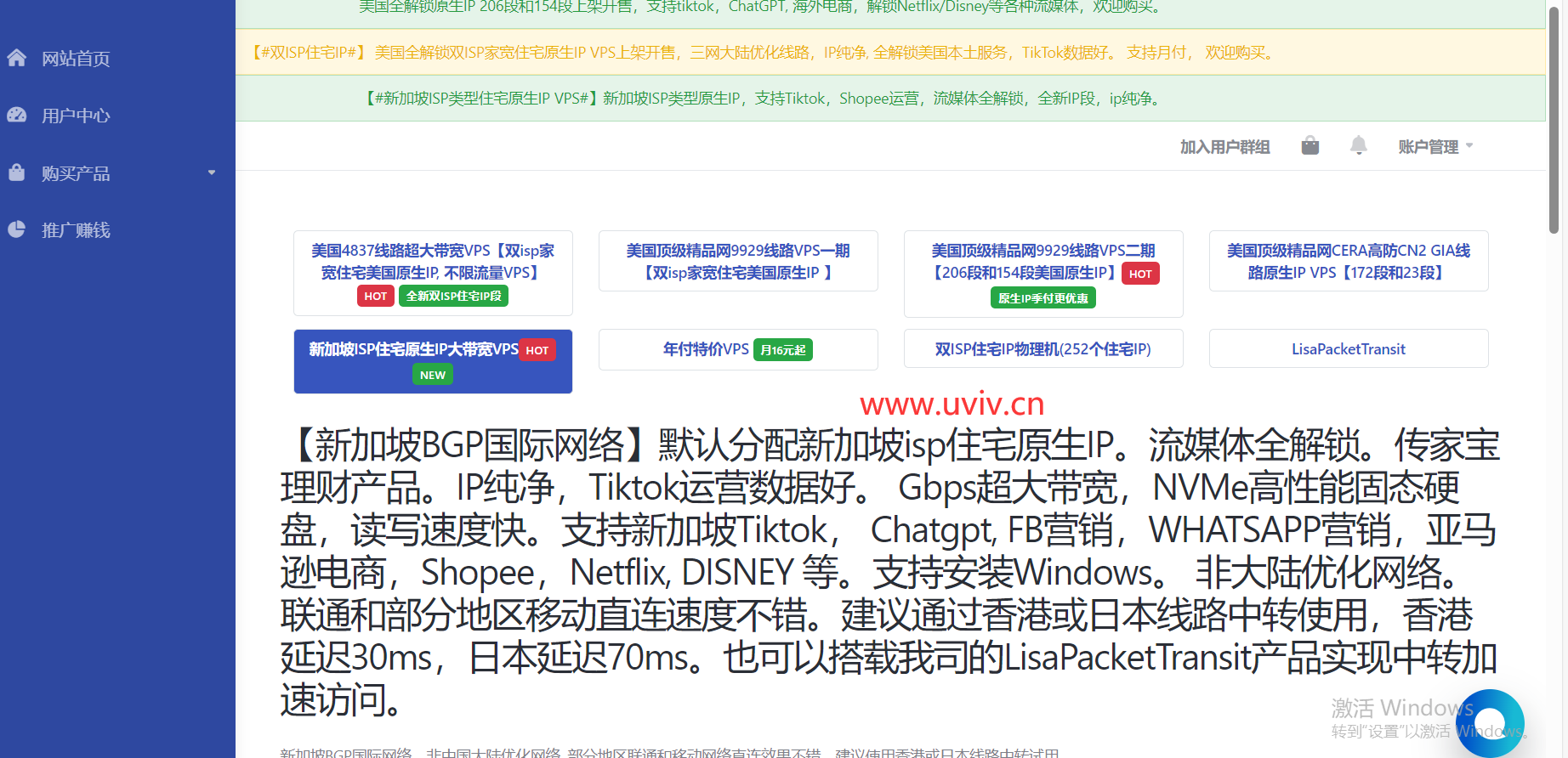Open the 账户管理 dropdown menu

click(x=1434, y=147)
